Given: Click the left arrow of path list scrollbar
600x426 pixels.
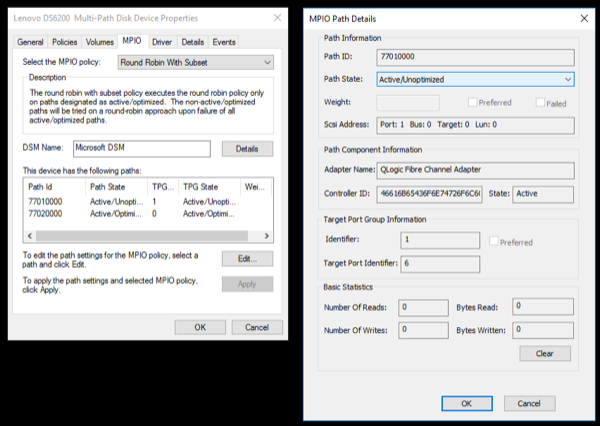Looking at the screenshot, I should tap(30, 236).
